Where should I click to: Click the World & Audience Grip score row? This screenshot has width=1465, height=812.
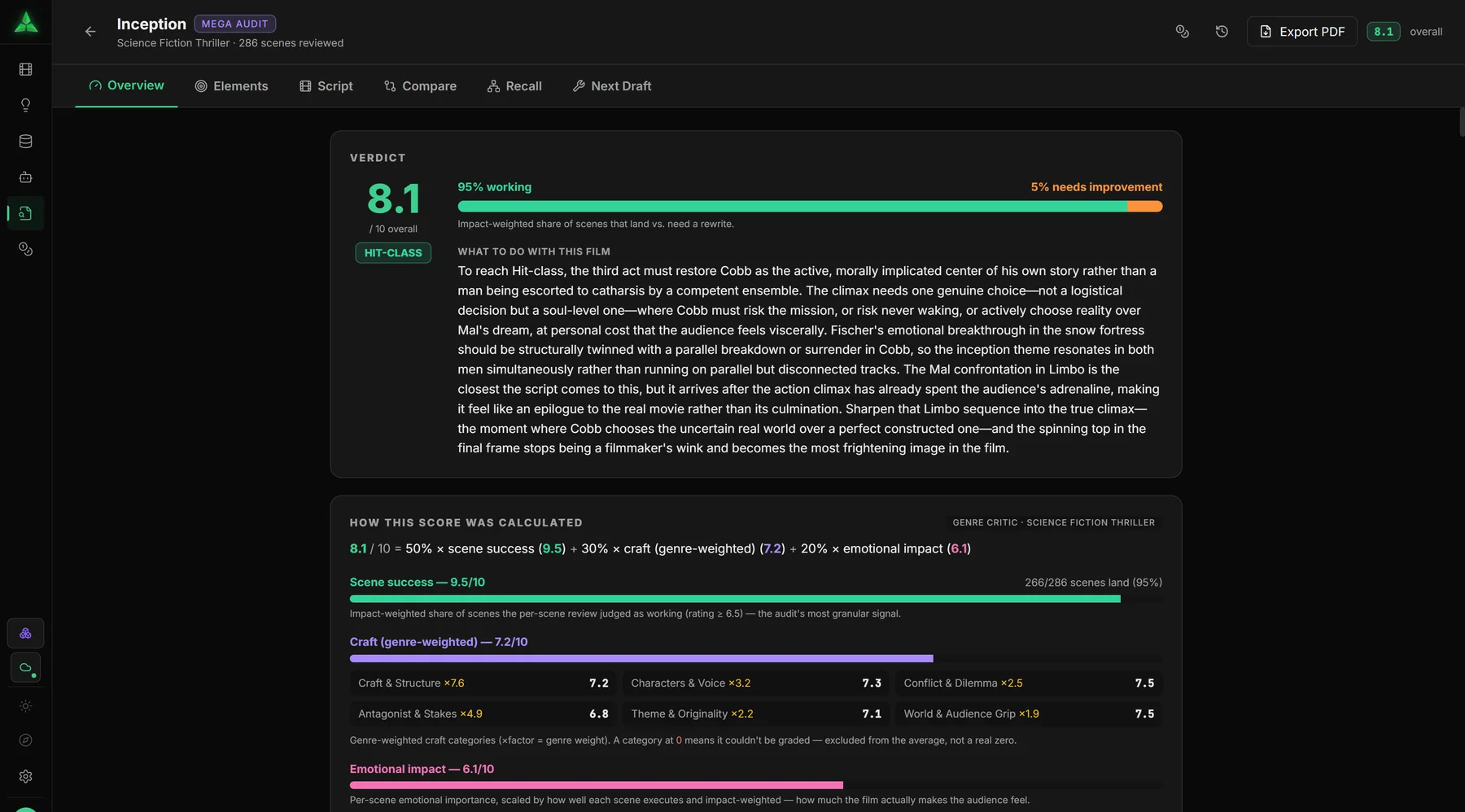coord(1029,714)
